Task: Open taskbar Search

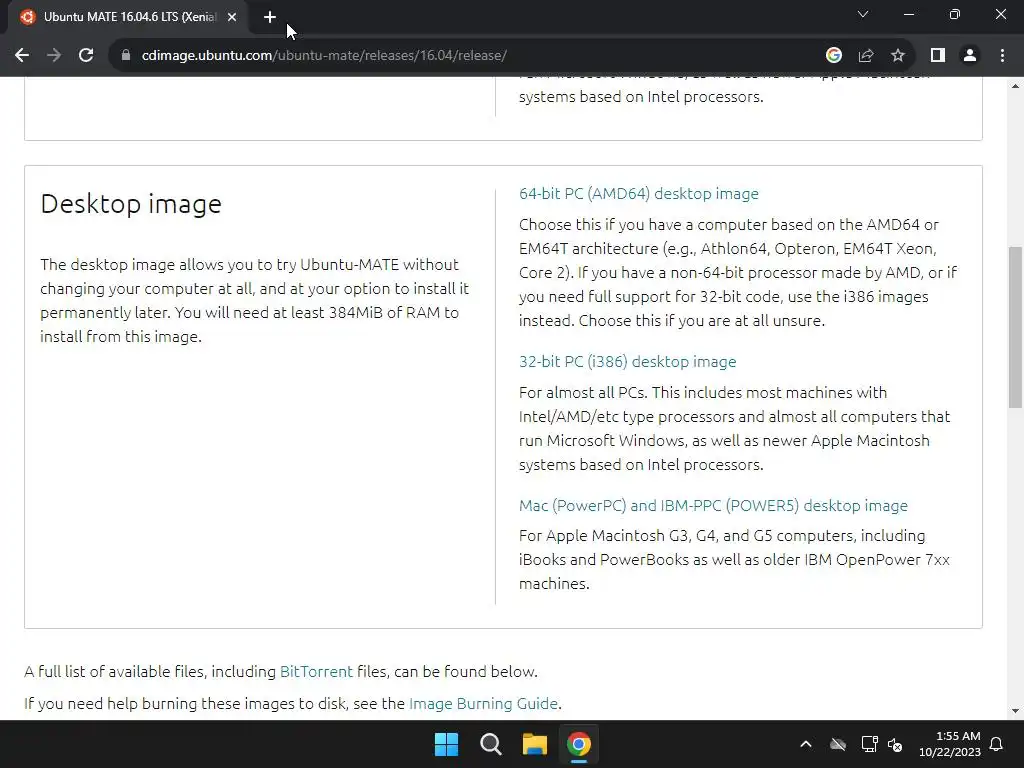Action: [490, 744]
